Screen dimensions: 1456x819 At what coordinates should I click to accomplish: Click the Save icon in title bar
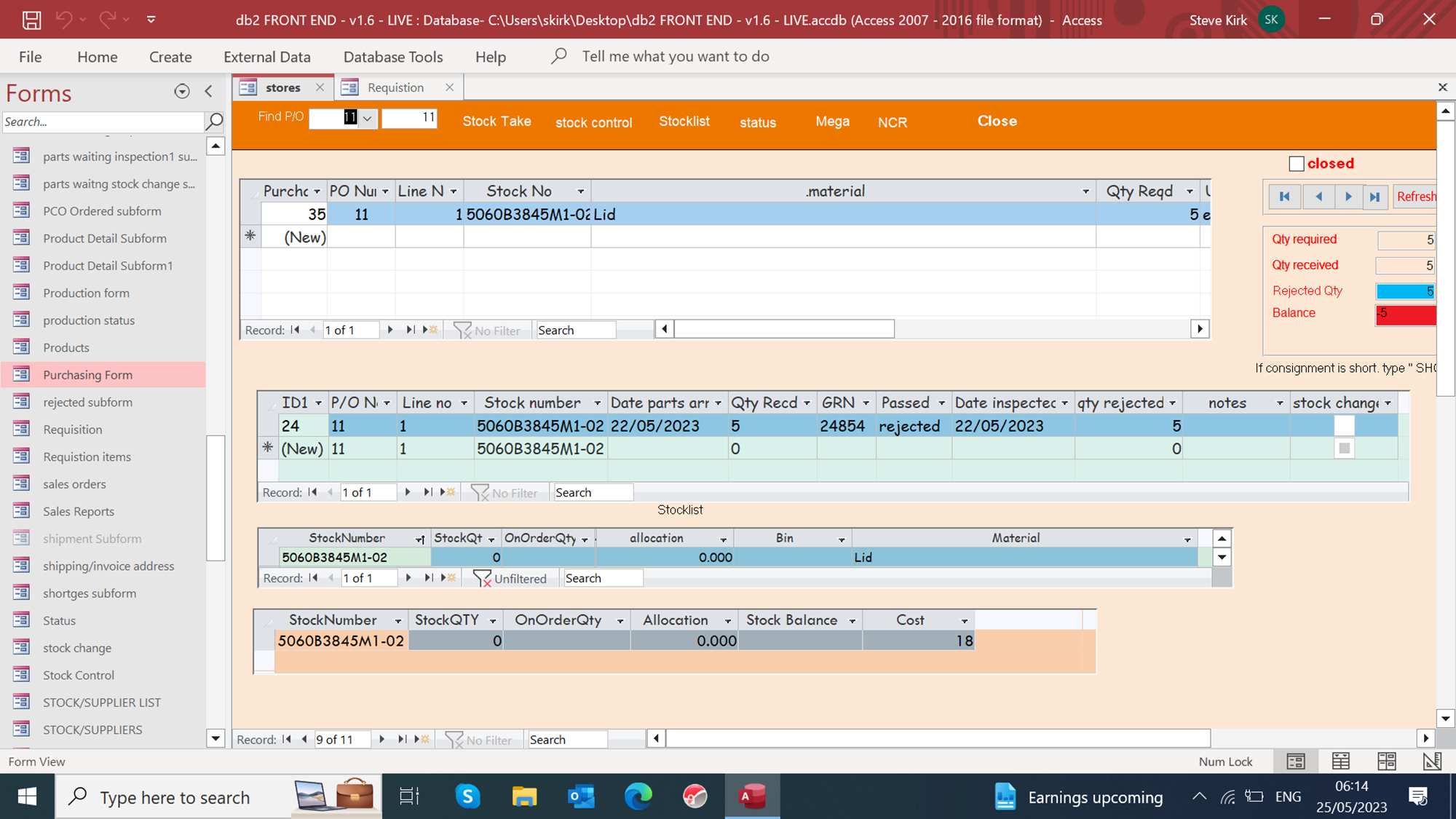tap(31, 20)
